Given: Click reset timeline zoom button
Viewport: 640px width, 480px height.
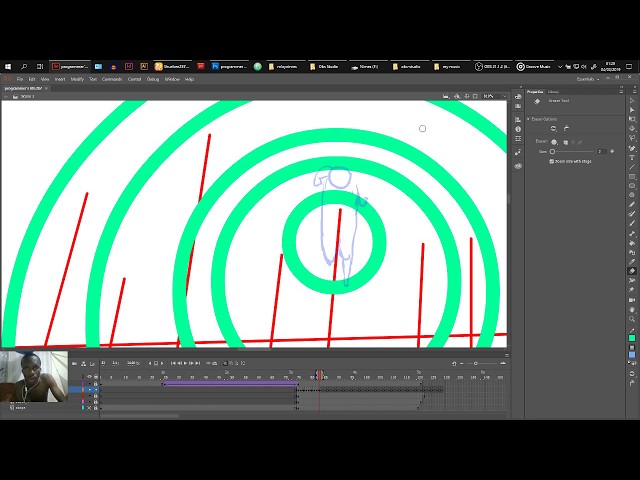Looking at the screenshot, I should [454, 363].
